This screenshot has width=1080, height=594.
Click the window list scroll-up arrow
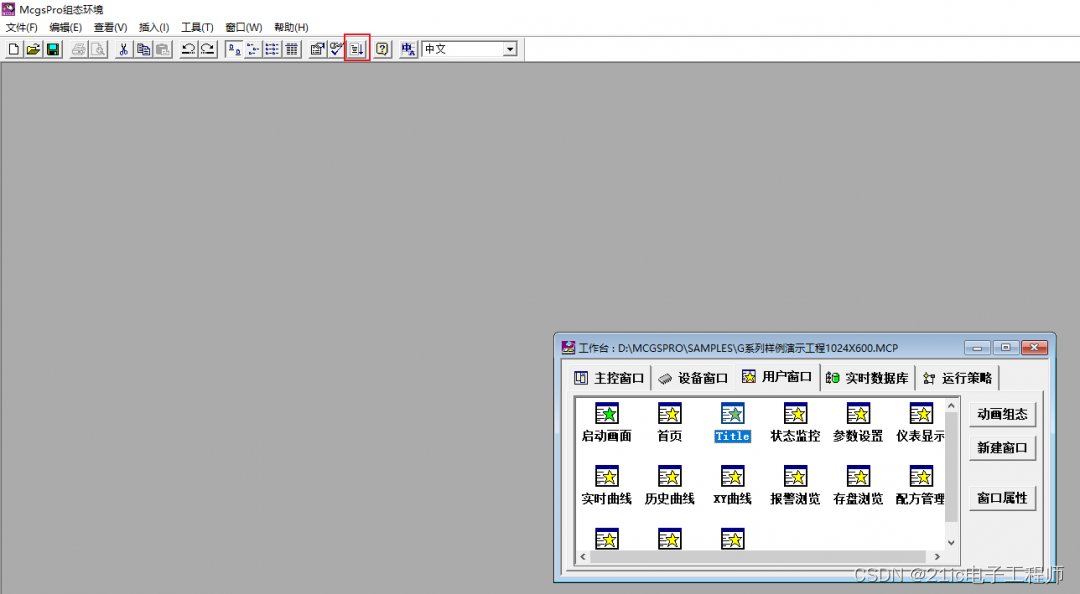tap(951, 406)
